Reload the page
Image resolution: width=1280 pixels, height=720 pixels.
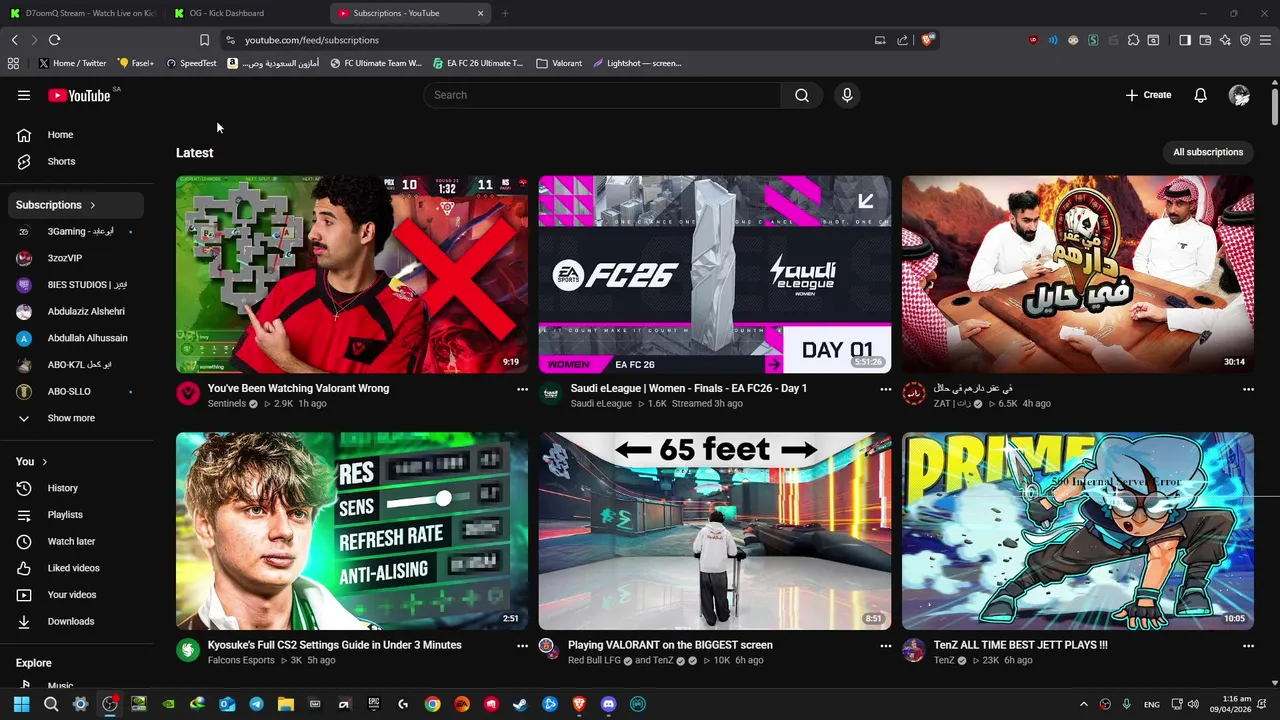54,40
